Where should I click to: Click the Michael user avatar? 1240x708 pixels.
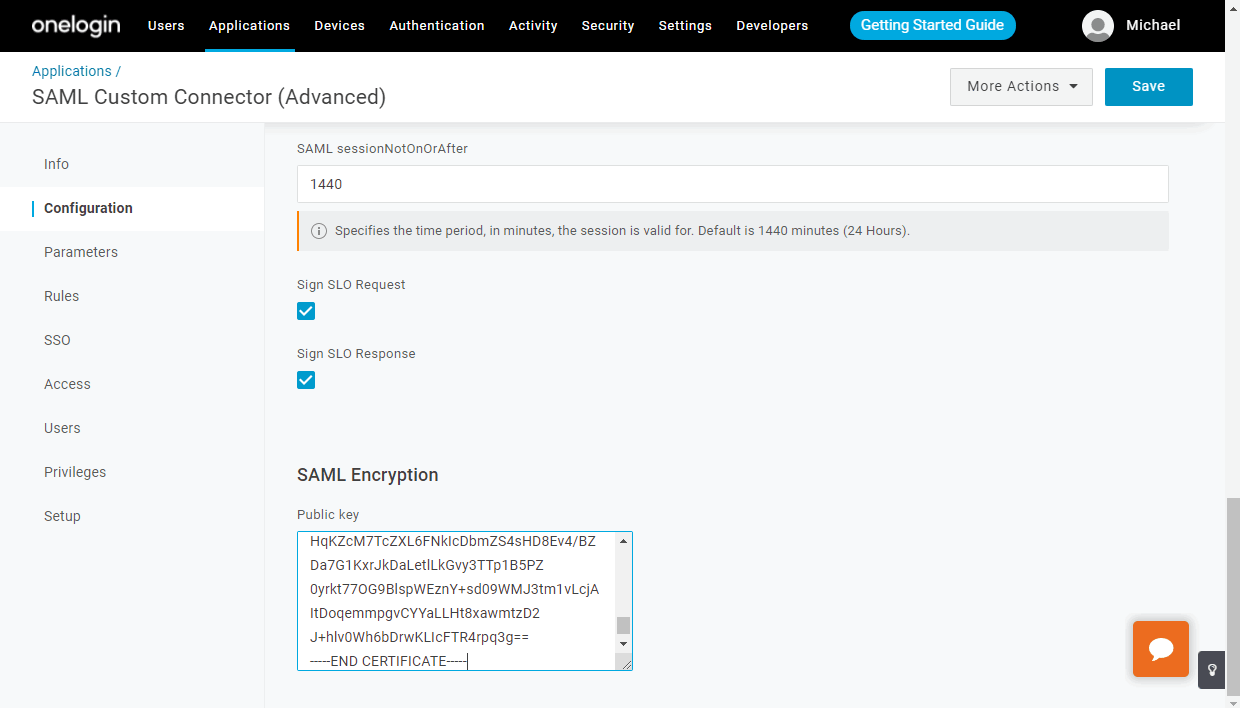[x=1097, y=26]
